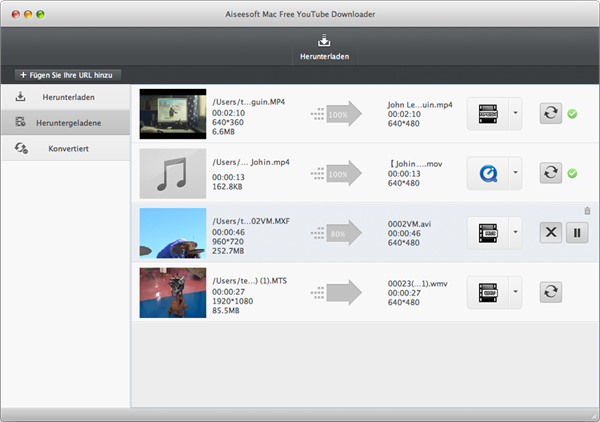600x422 pixels.
Task: Click output name John Le...uin.mp4
Action: (x=420, y=105)
